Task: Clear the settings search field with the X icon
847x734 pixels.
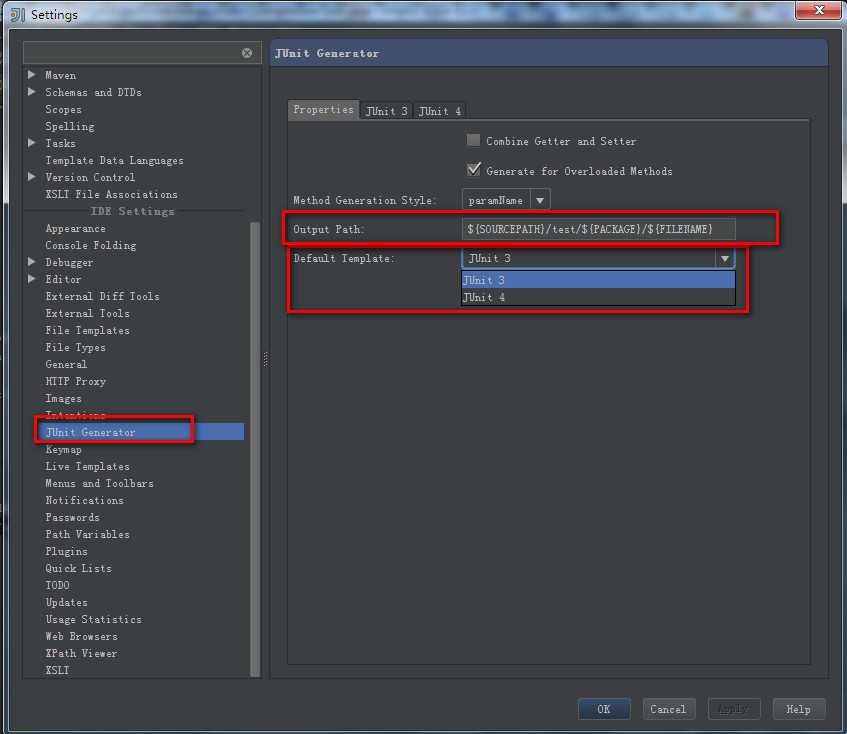Action: [x=247, y=53]
